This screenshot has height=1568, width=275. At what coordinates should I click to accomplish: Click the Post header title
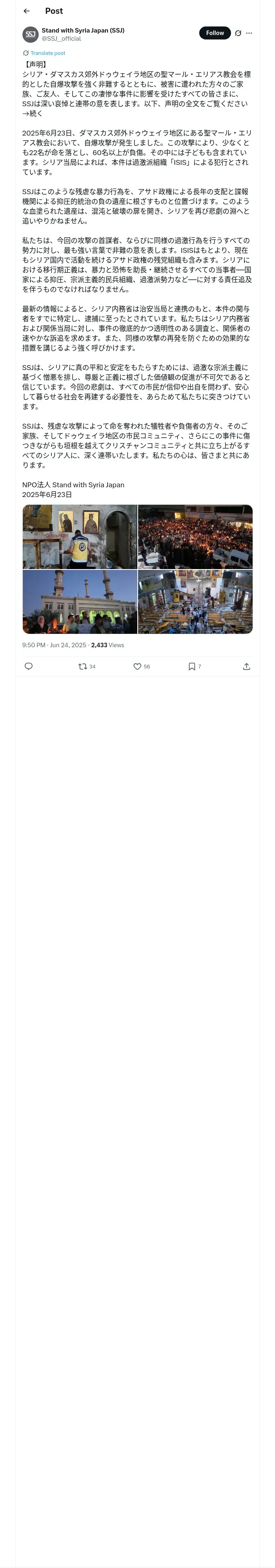pyautogui.click(x=54, y=11)
